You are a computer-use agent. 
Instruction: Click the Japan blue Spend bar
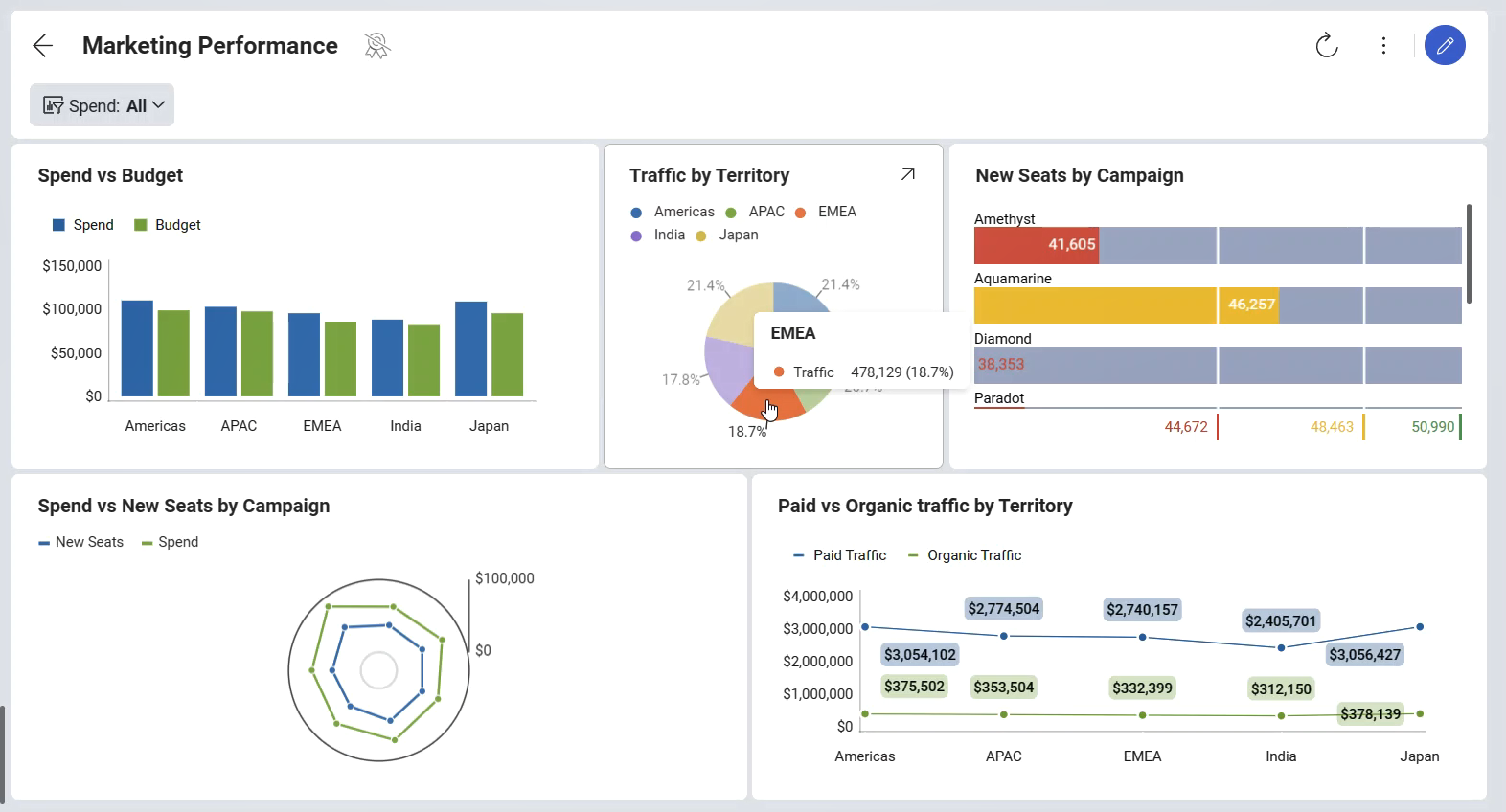[470, 349]
